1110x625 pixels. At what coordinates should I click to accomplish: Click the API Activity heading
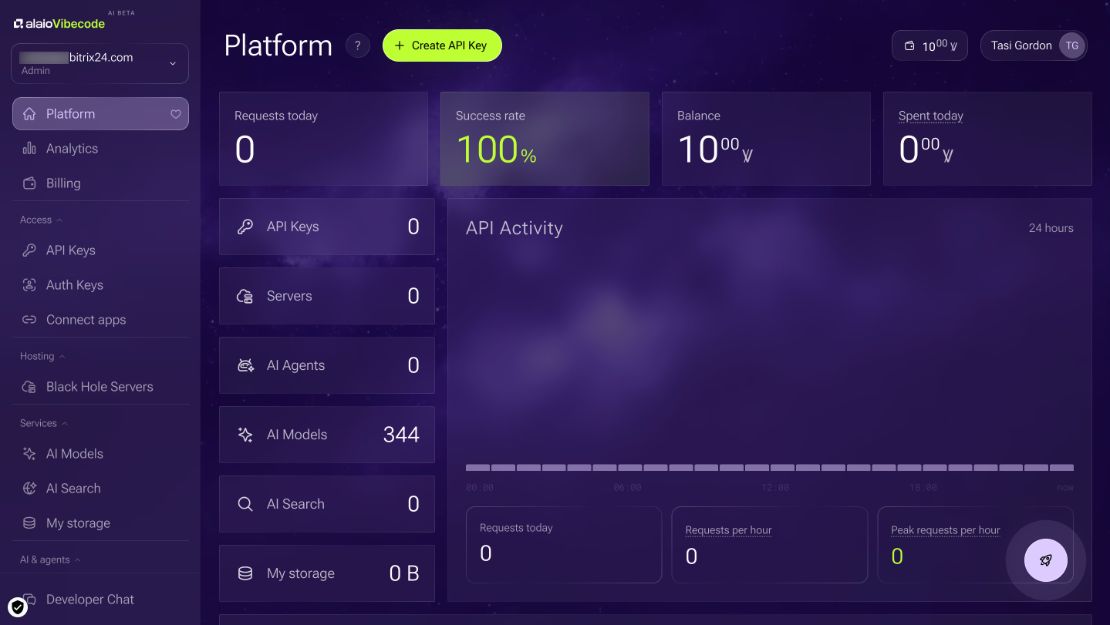pos(514,228)
